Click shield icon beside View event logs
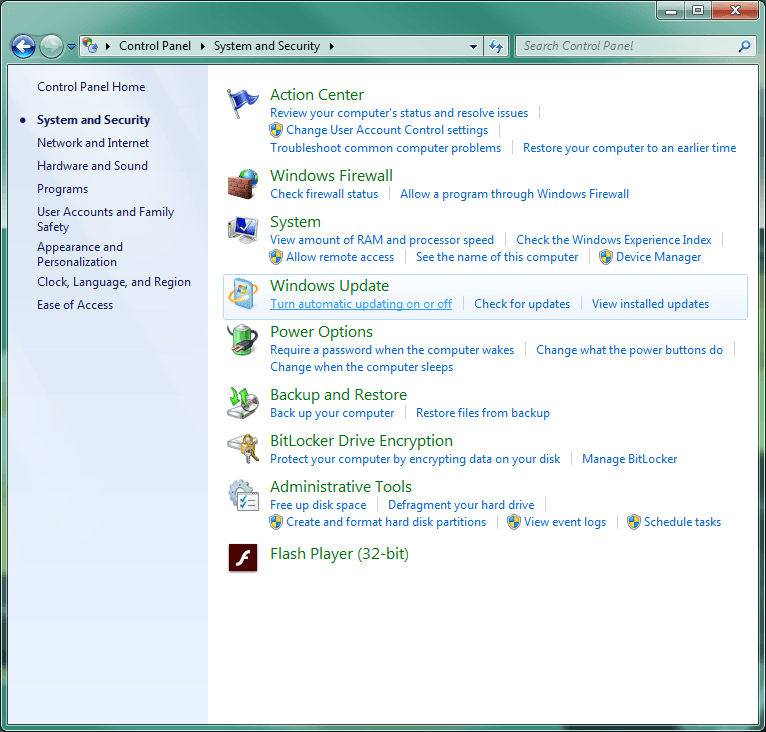The image size is (766, 732). click(514, 522)
